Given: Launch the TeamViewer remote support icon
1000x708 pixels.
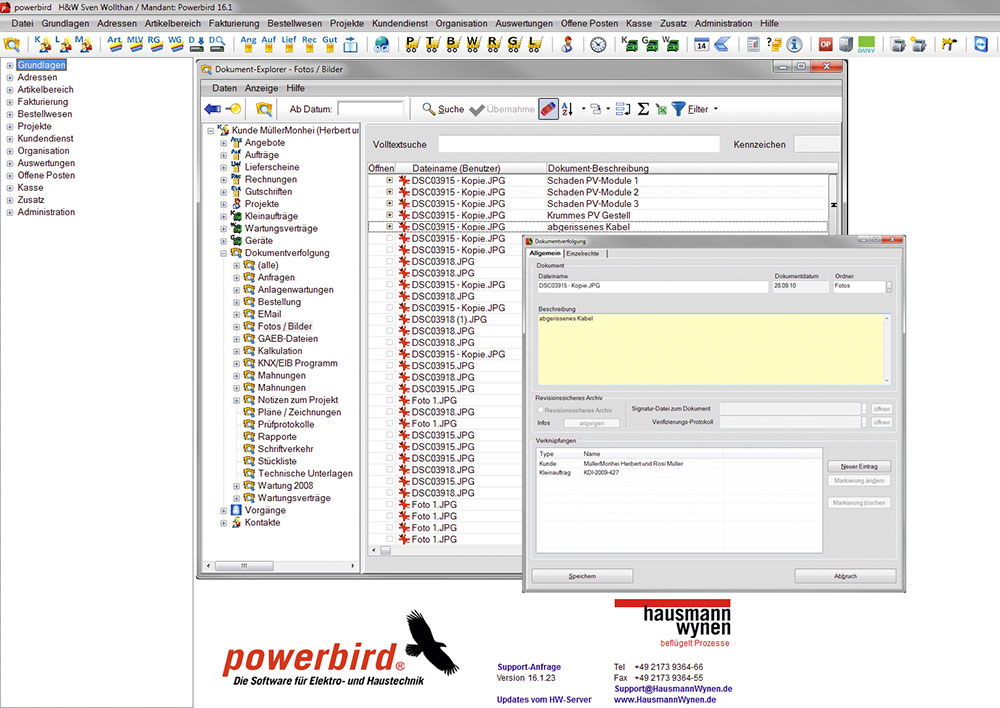Looking at the screenshot, I should pos(981,44).
